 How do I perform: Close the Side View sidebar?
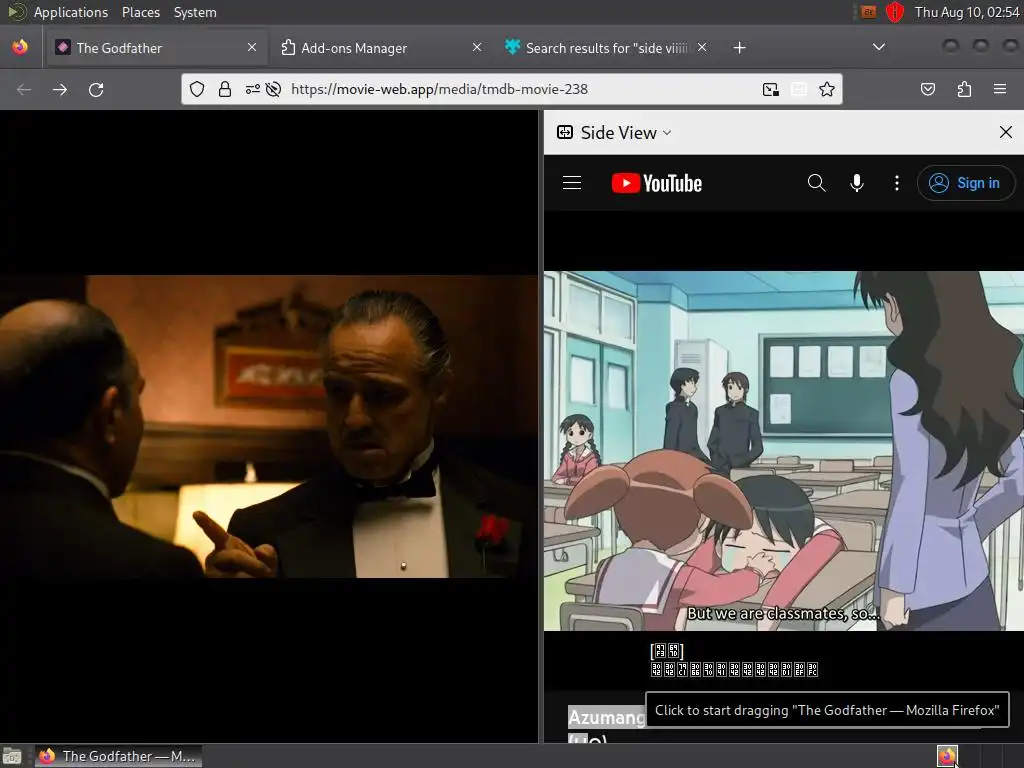[x=1006, y=133]
